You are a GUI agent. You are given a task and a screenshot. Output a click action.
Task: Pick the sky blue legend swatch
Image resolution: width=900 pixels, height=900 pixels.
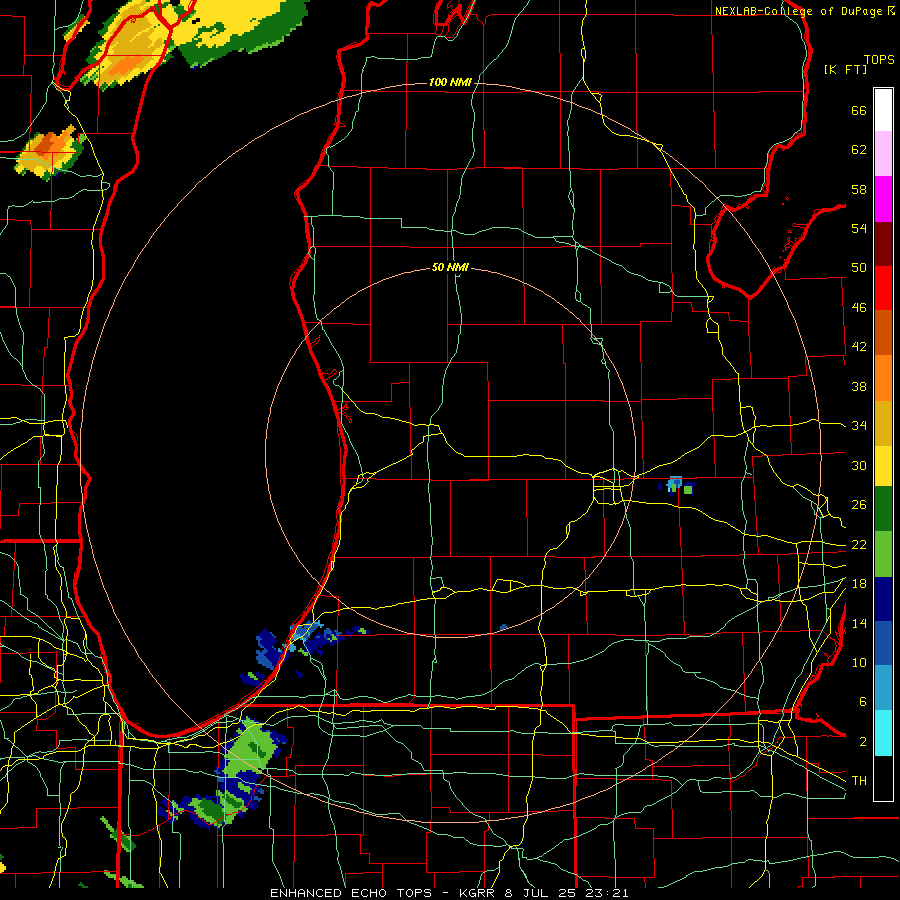point(883,688)
